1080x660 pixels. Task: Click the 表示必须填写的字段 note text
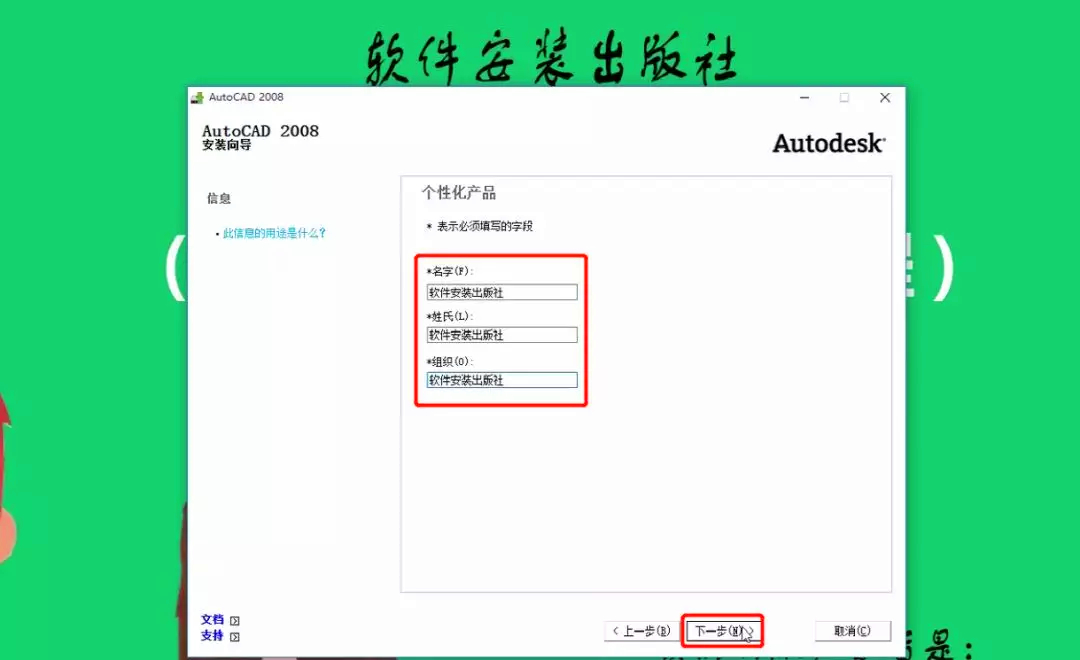(x=484, y=226)
